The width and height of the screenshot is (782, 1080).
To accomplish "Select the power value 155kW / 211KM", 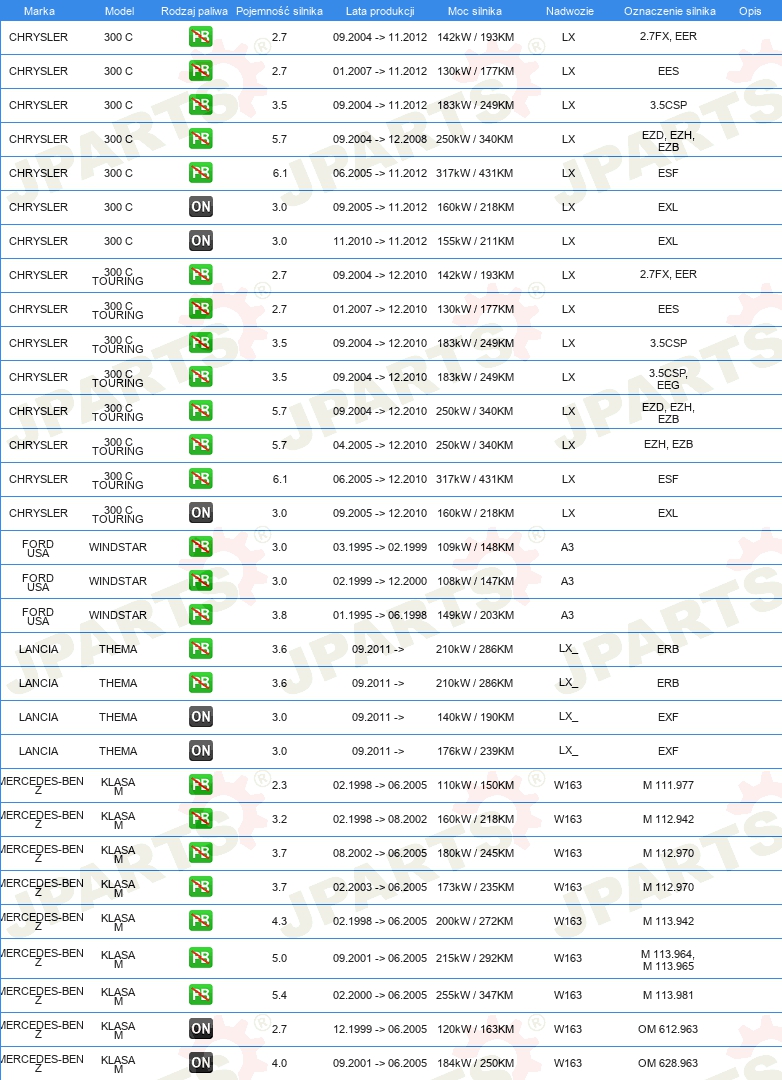I will click(x=475, y=241).
